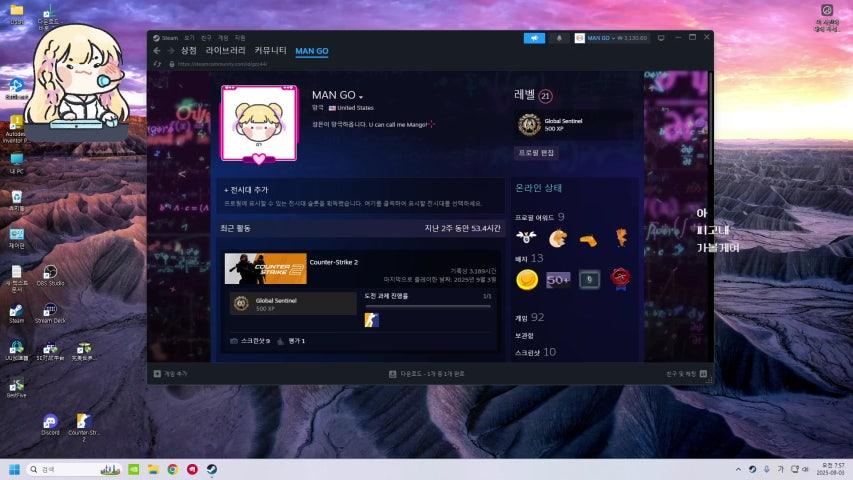This screenshot has width=853, height=480.
Task: Expand the arrow next to MAN GO profile name
Action: point(361,96)
